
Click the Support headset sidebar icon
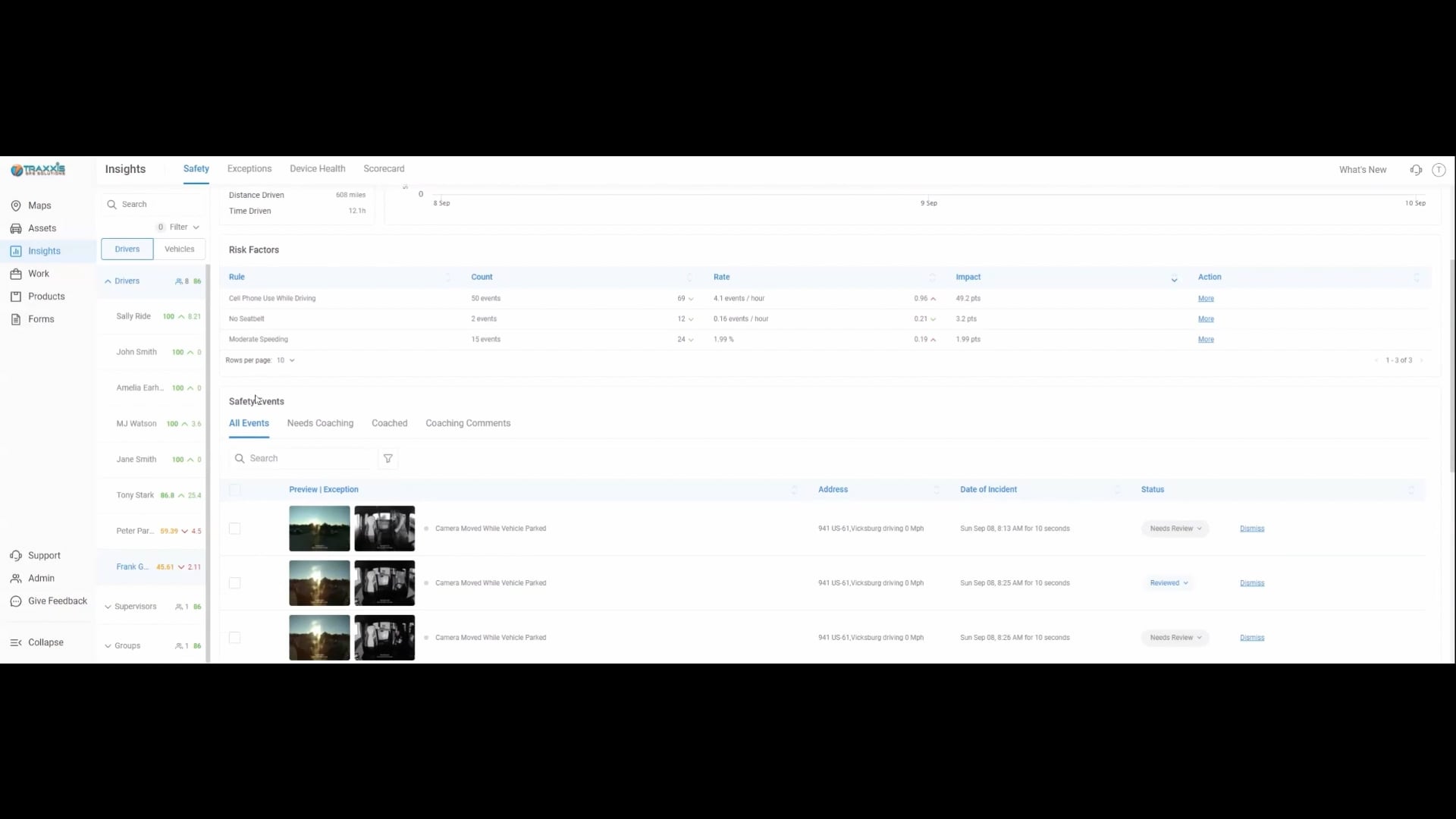[x=16, y=556]
